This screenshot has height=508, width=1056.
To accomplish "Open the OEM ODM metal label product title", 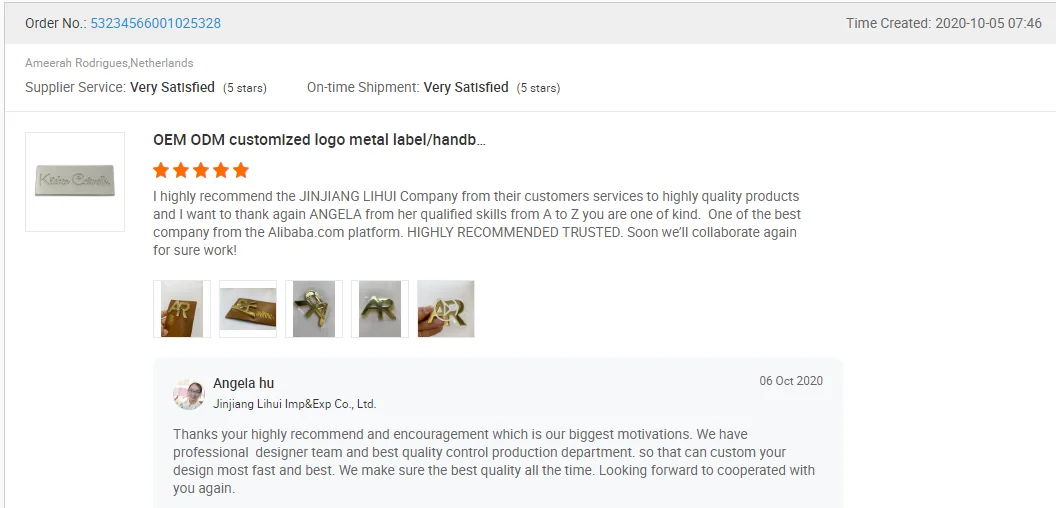I will 319,140.
